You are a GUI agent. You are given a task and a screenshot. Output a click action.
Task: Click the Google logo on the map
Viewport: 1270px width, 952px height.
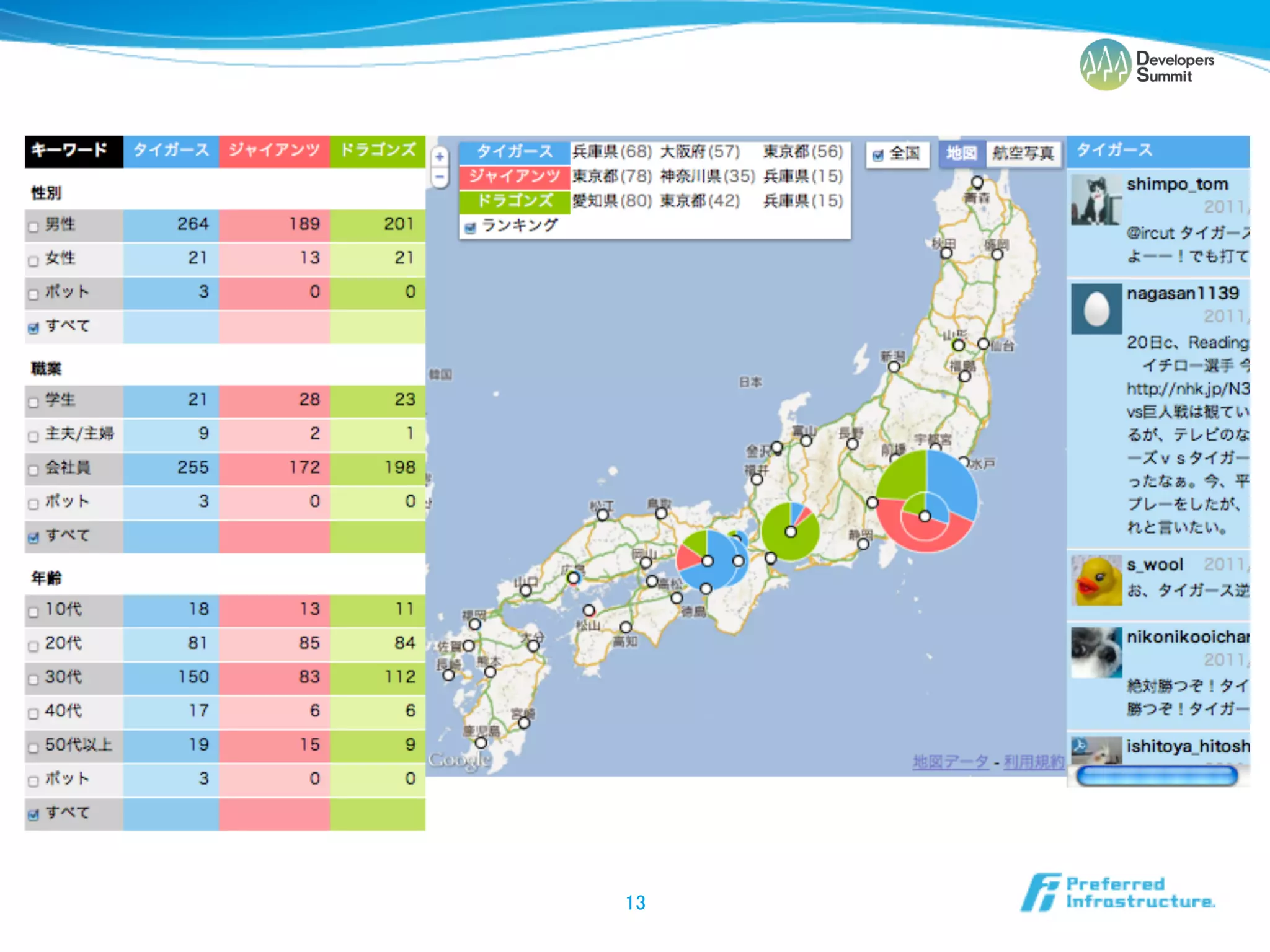[460, 760]
